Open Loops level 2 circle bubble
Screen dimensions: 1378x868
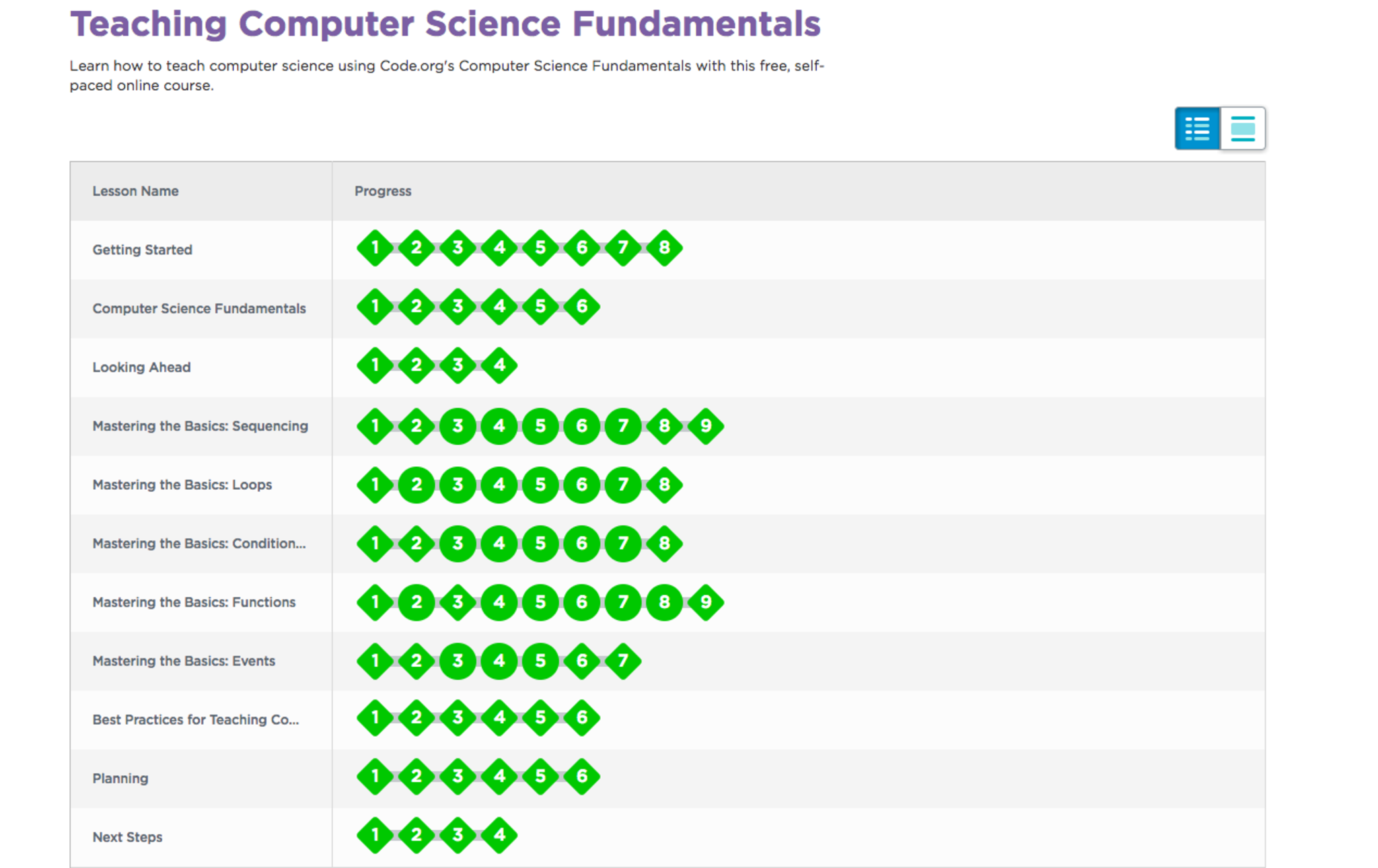click(x=416, y=484)
